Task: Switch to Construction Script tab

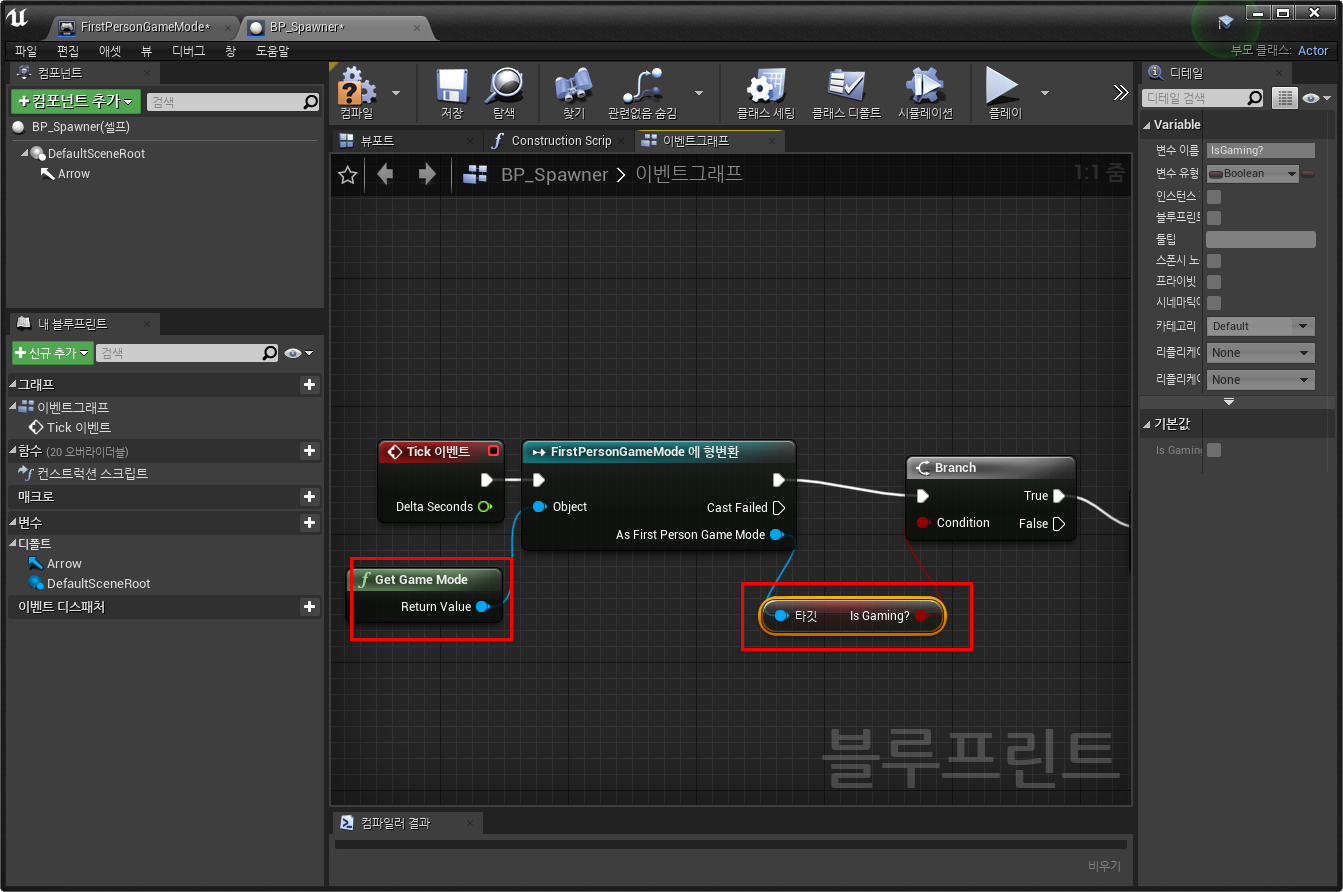Action: [561, 141]
